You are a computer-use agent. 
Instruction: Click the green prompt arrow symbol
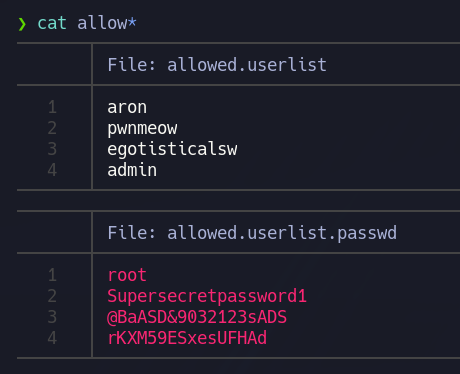tap(22, 24)
